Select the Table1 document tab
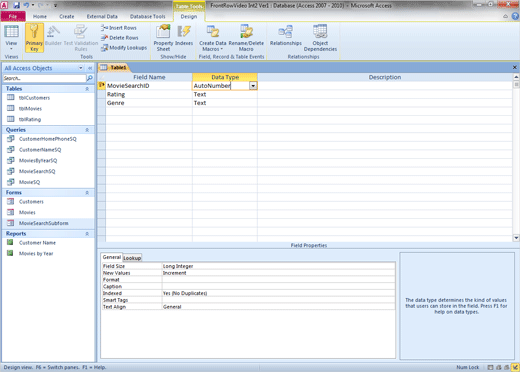520x372 pixels. (114, 68)
